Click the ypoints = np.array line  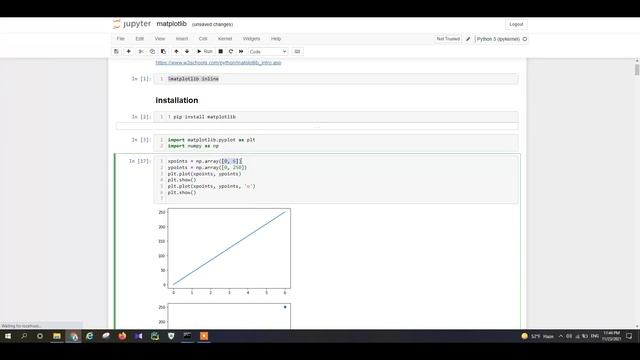[207, 167]
